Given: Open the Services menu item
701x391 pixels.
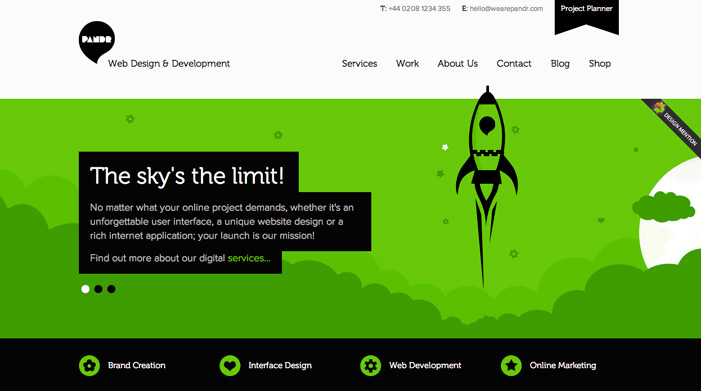Looking at the screenshot, I should coord(359,63).
